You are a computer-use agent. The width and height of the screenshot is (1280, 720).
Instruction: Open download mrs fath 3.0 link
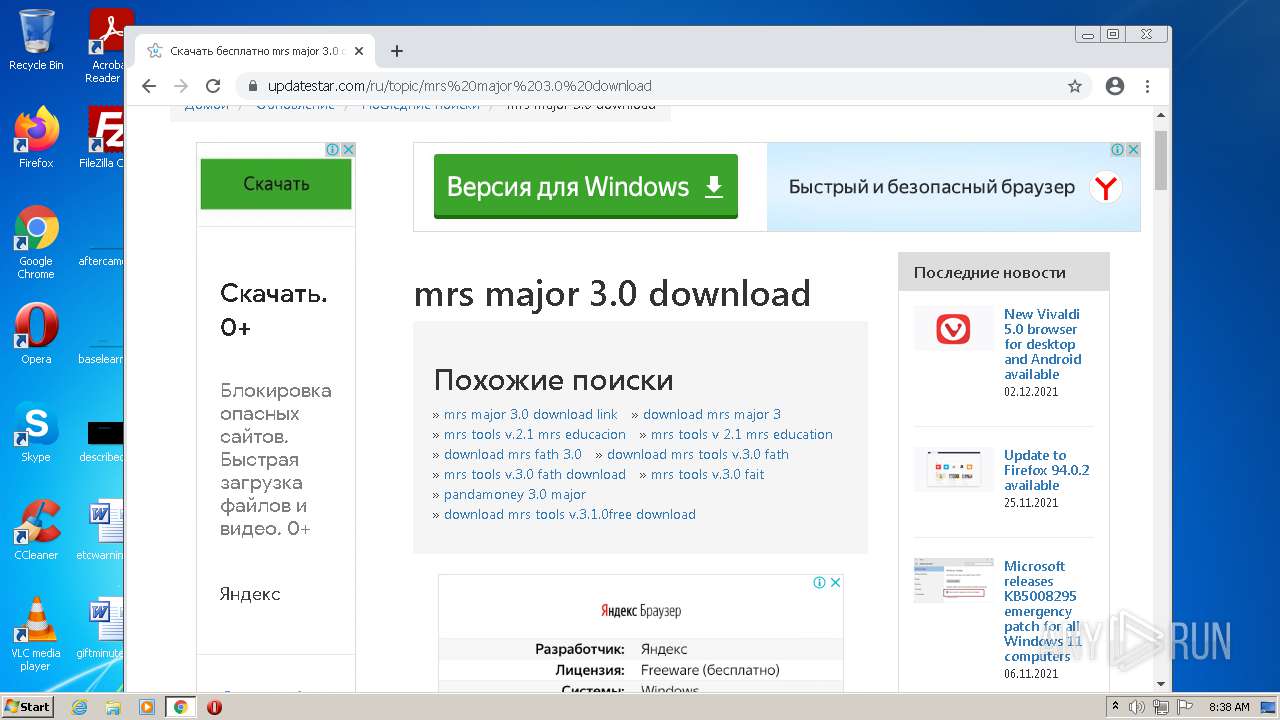[x=512, y=454]
